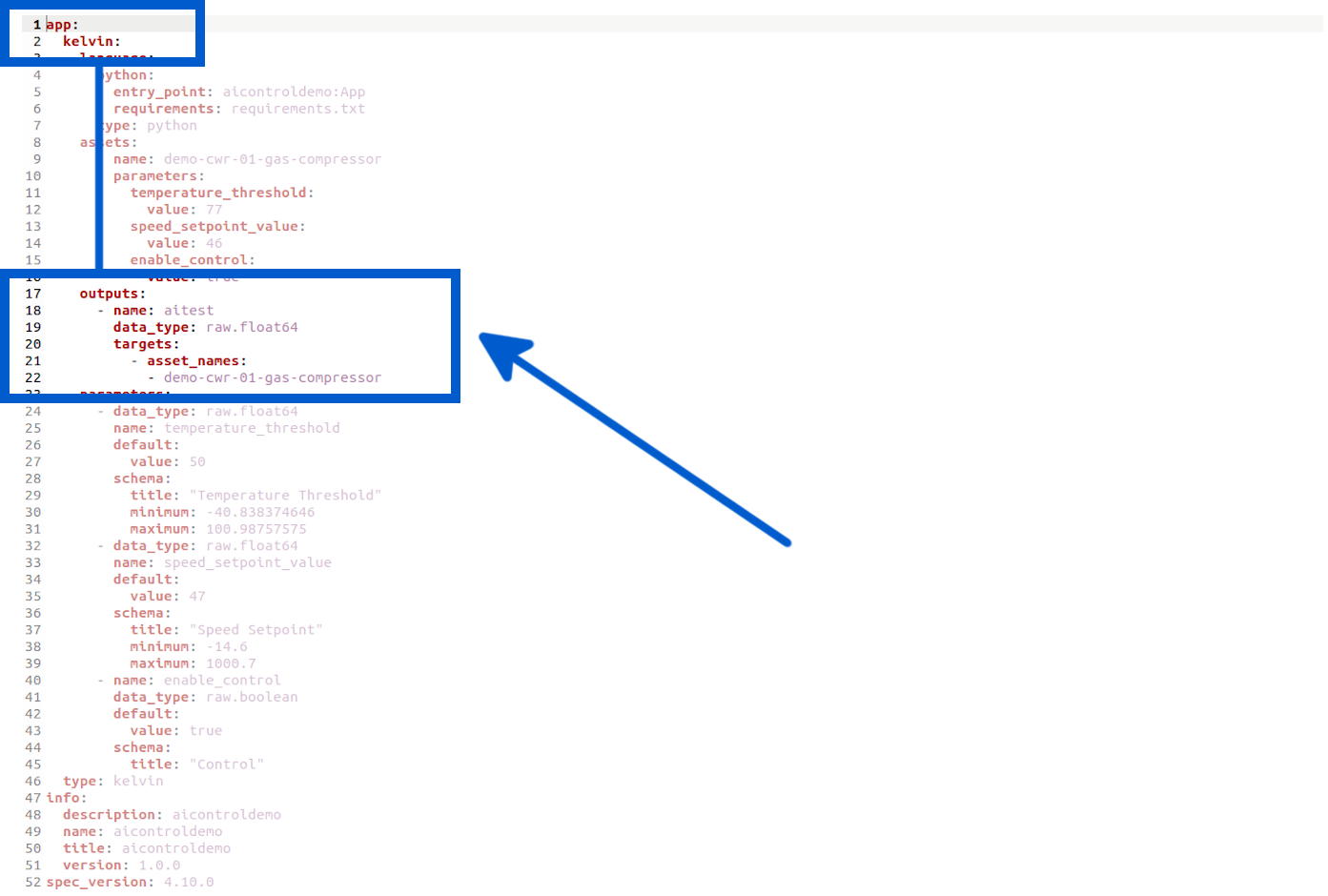The height and width of the screenshot is (896, 1328).
Task: Select the "kelvin:" key inside the top highlight box
Action: tap(90, 41)
